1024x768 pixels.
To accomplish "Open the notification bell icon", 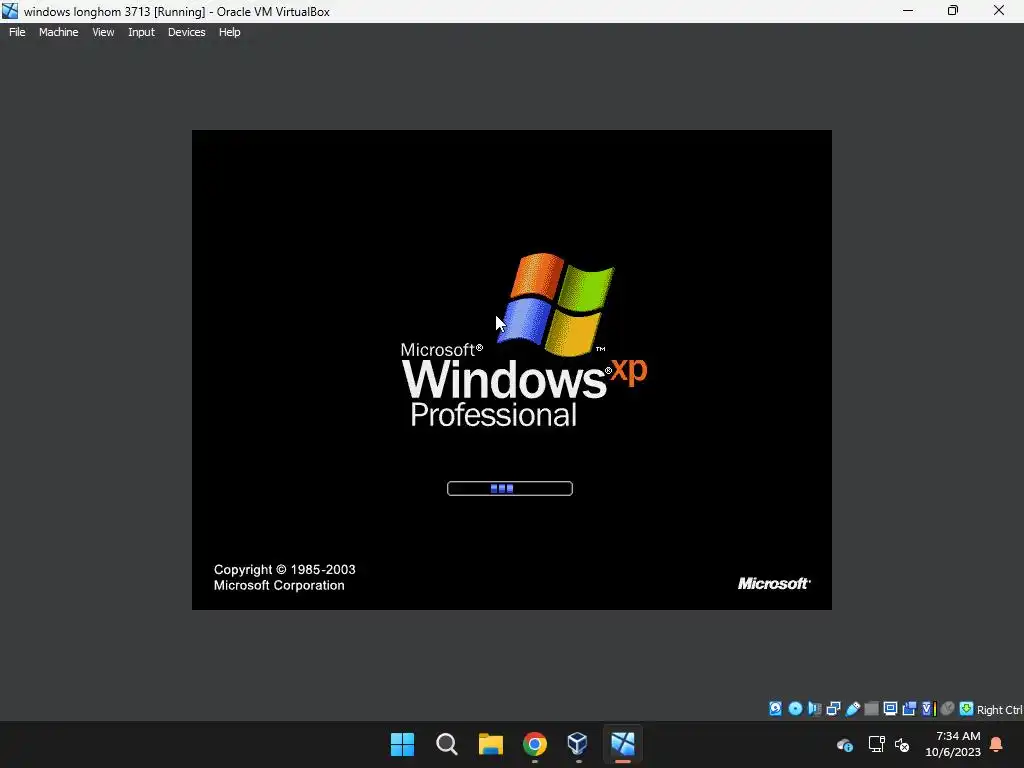I will tap(996, 744).
